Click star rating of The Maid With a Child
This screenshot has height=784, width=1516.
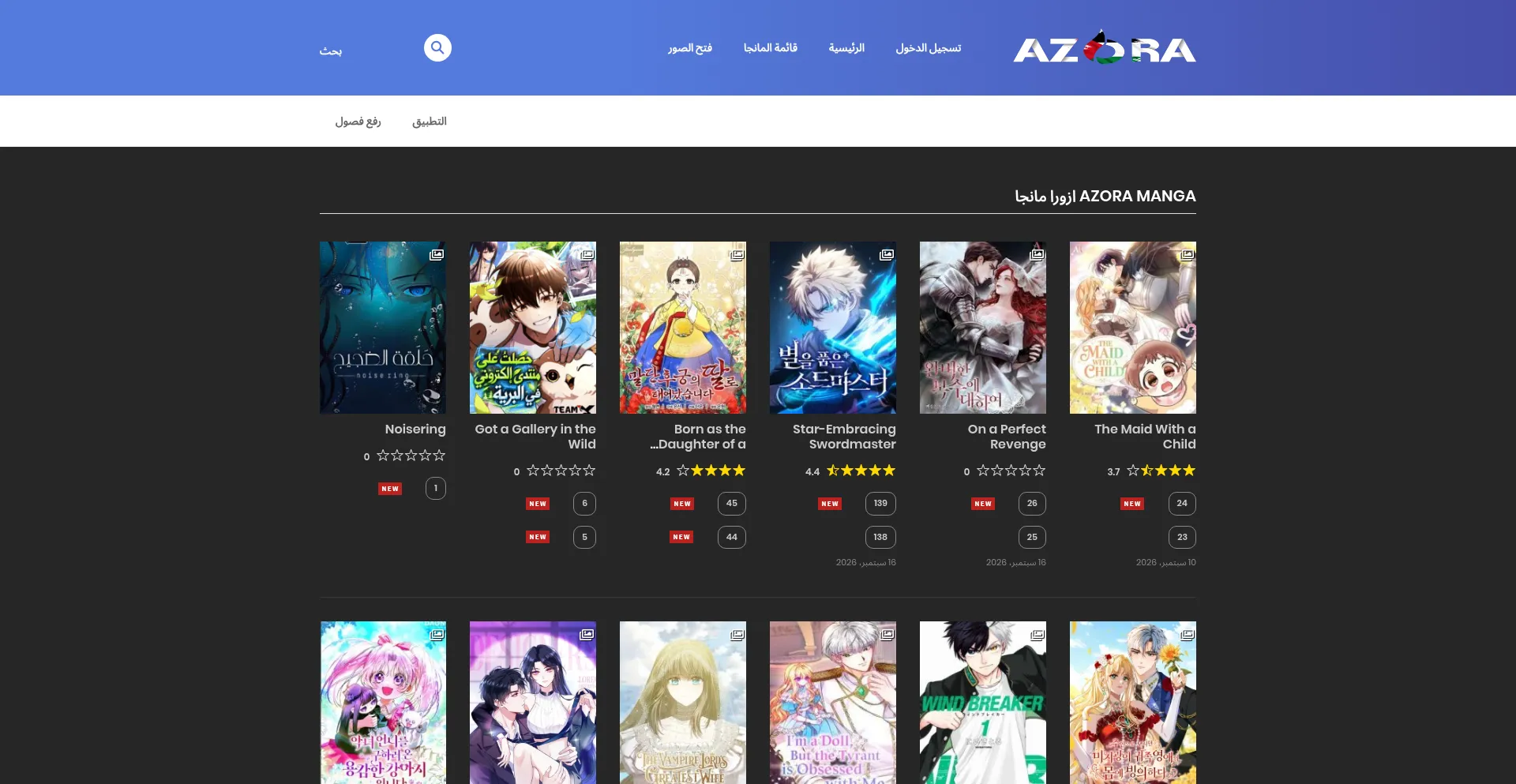pyautogui.click(x=1161, y=471)
